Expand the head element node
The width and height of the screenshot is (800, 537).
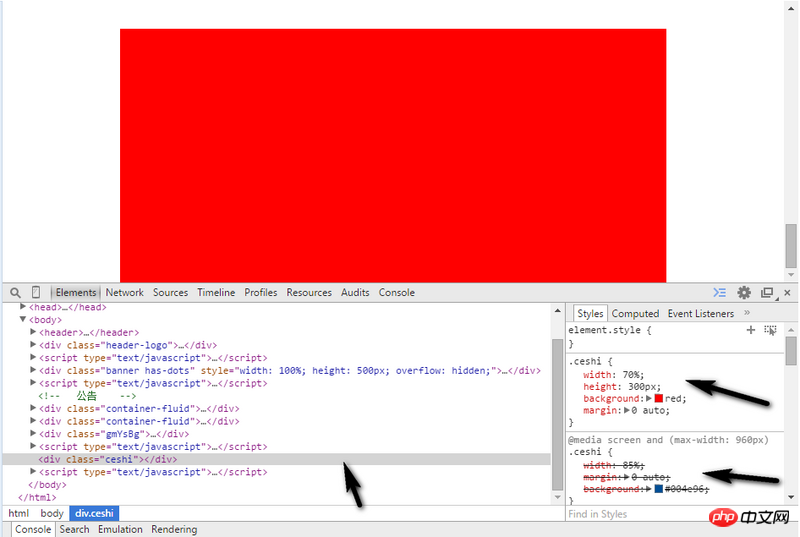tap(23, 306)
